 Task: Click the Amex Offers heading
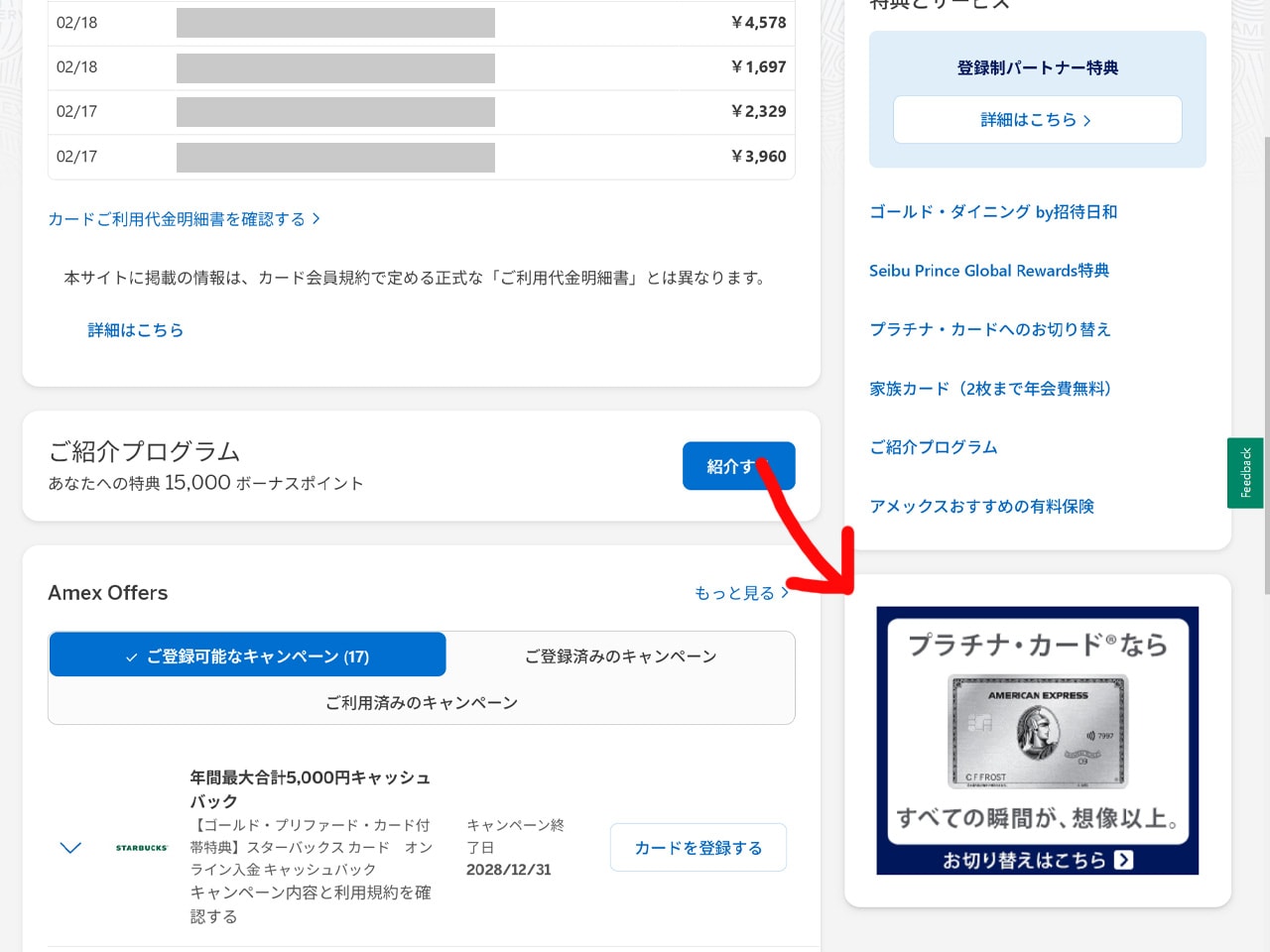pyautogui.click(x=108, y=593)
